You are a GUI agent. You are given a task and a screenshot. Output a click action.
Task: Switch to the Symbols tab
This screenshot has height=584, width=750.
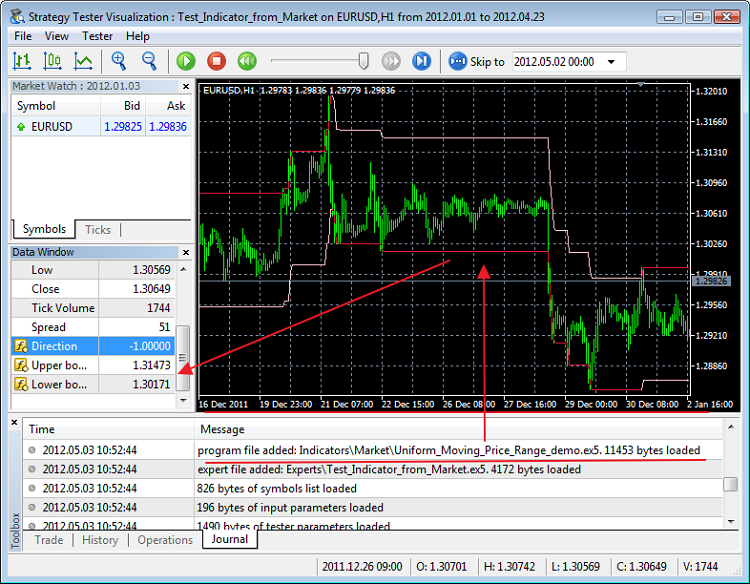tap(44, 229)
